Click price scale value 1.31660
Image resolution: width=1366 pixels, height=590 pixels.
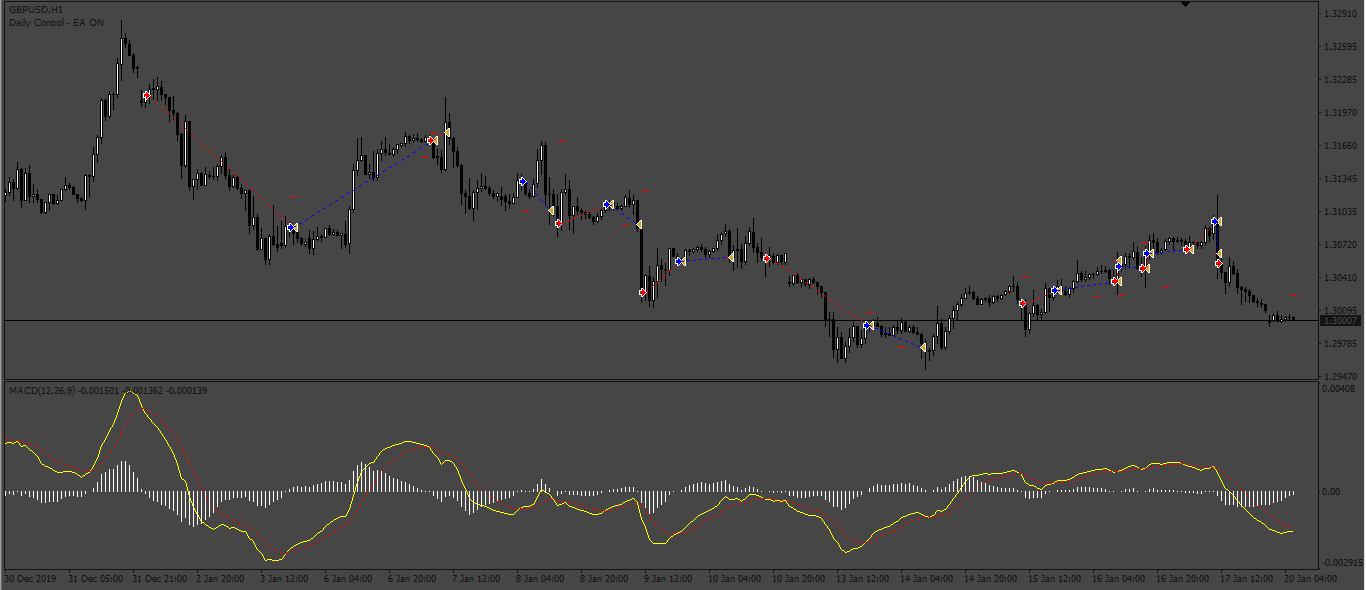tap(1339, 146)
